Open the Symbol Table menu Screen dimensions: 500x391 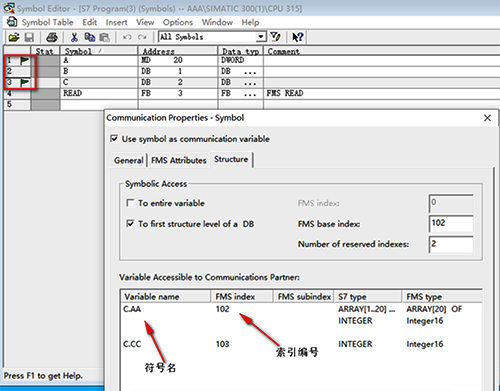pyautogui.click(x=47, y=22)
